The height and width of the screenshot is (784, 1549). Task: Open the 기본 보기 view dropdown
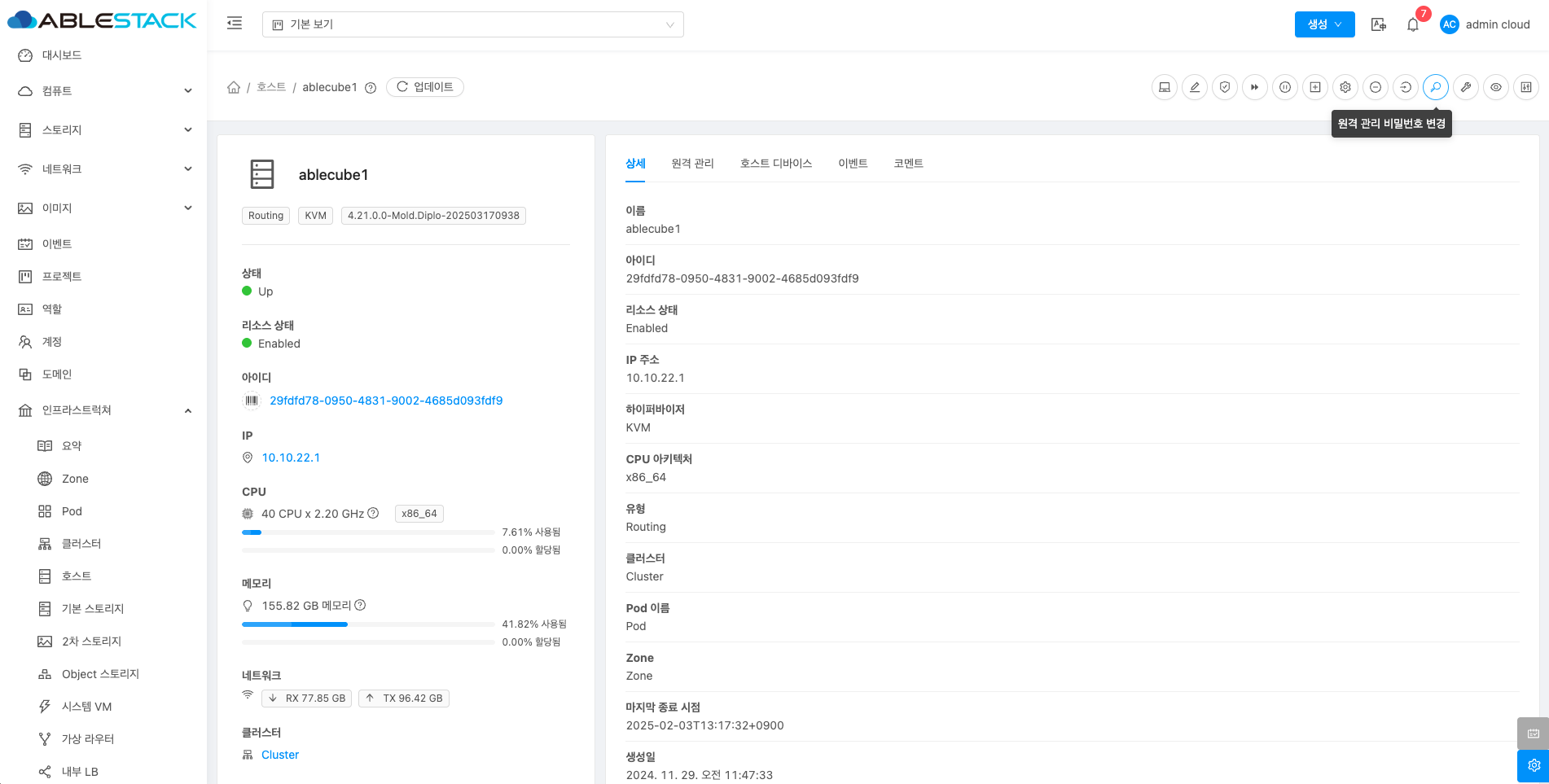click(x=472, y=24)
